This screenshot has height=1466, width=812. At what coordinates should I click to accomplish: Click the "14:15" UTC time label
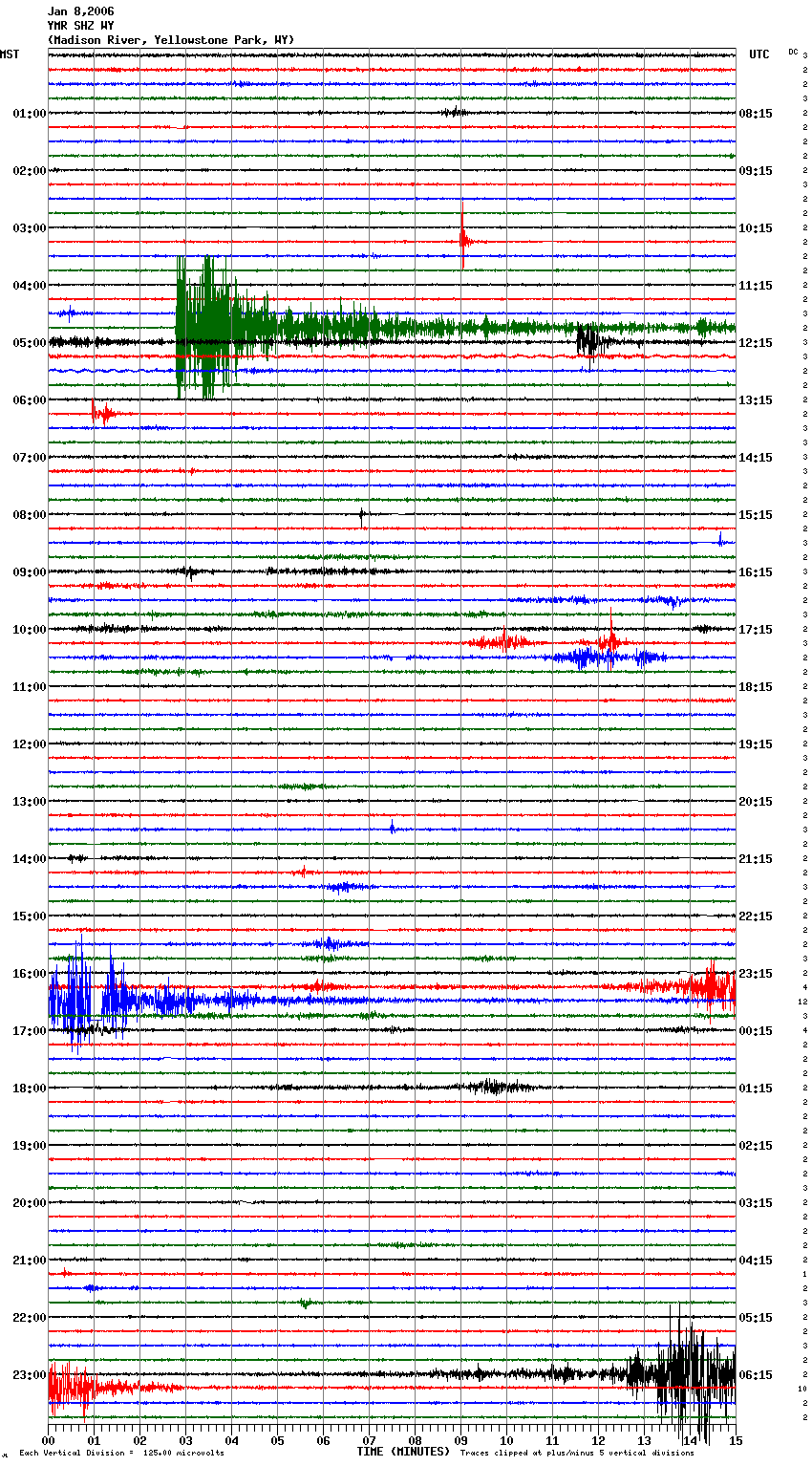click(x=756, y=458)
